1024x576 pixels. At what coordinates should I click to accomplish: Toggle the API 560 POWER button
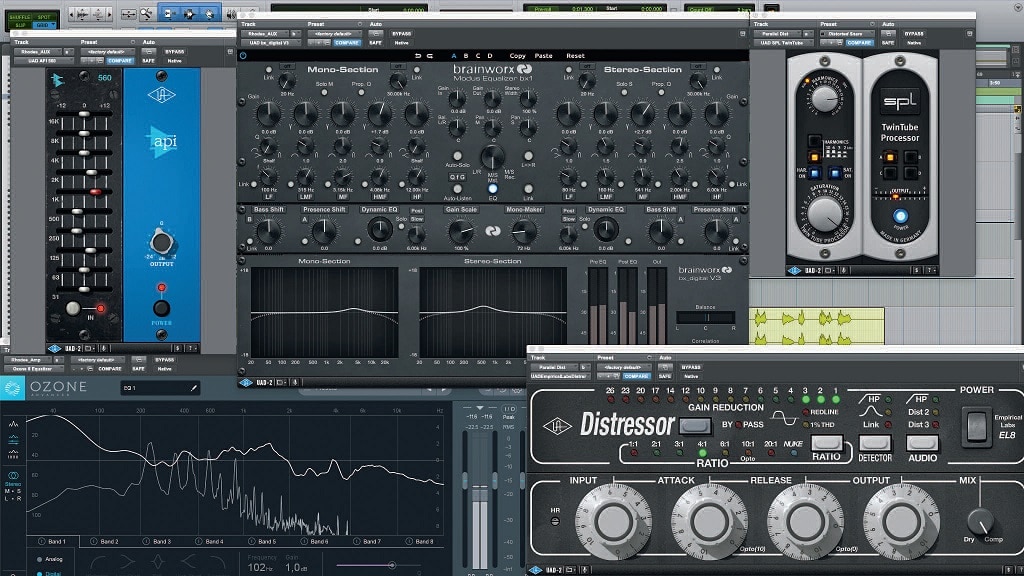[161, 308]
